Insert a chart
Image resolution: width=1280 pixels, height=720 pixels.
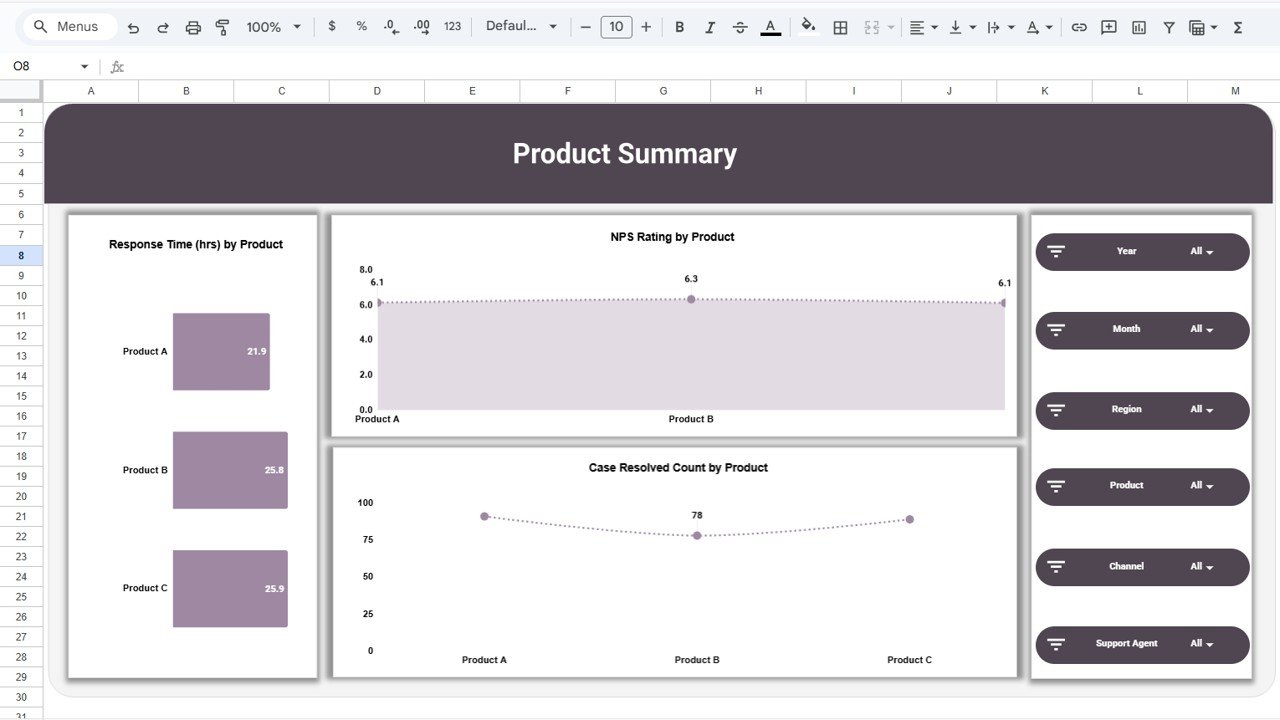tap(1138, 27)
